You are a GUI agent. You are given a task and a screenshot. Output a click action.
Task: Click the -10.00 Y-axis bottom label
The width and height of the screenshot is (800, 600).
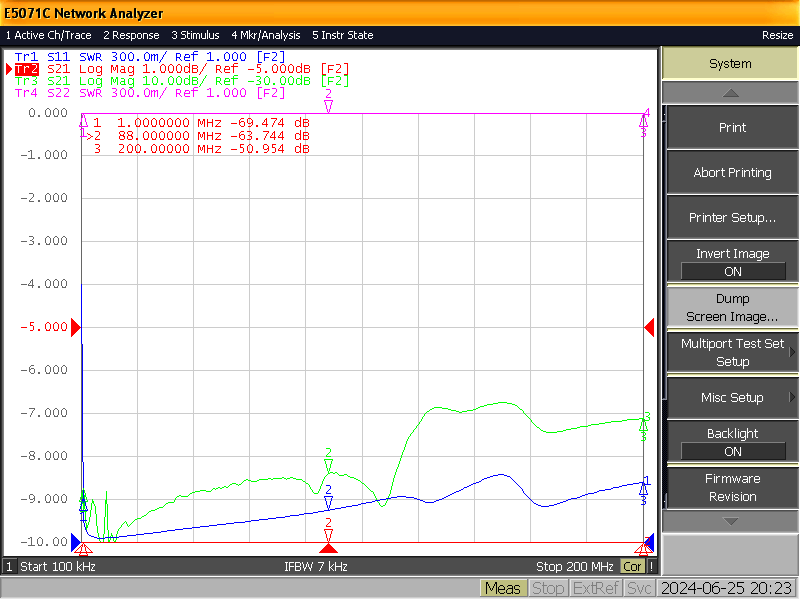click(44, 542)
